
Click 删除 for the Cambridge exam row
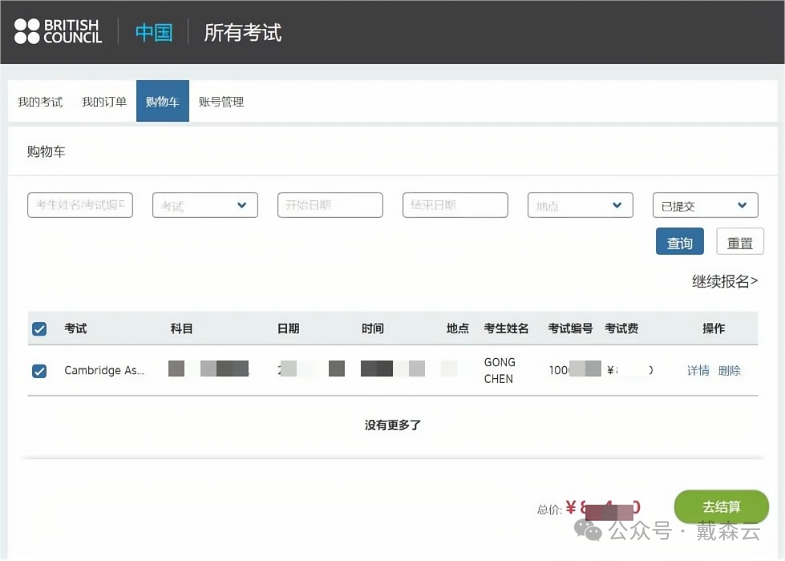click(729, 370)
